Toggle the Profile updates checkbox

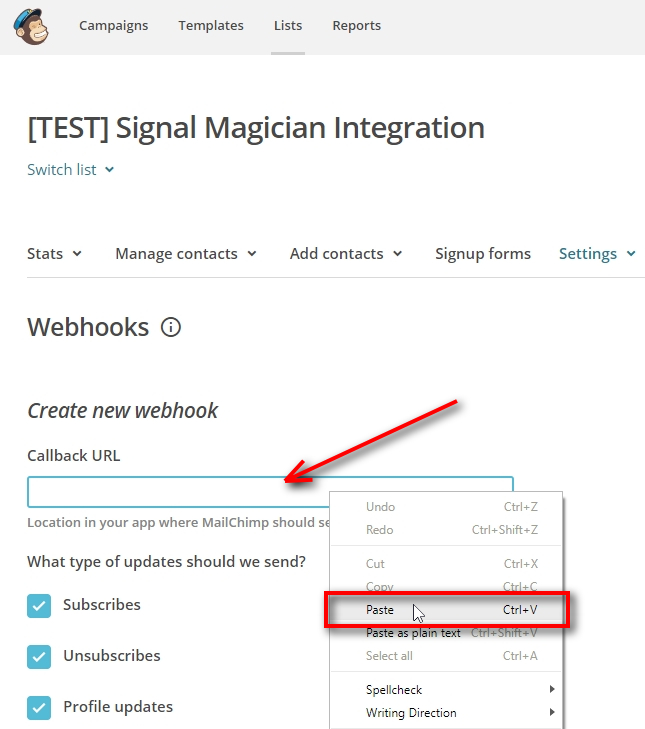39,707
